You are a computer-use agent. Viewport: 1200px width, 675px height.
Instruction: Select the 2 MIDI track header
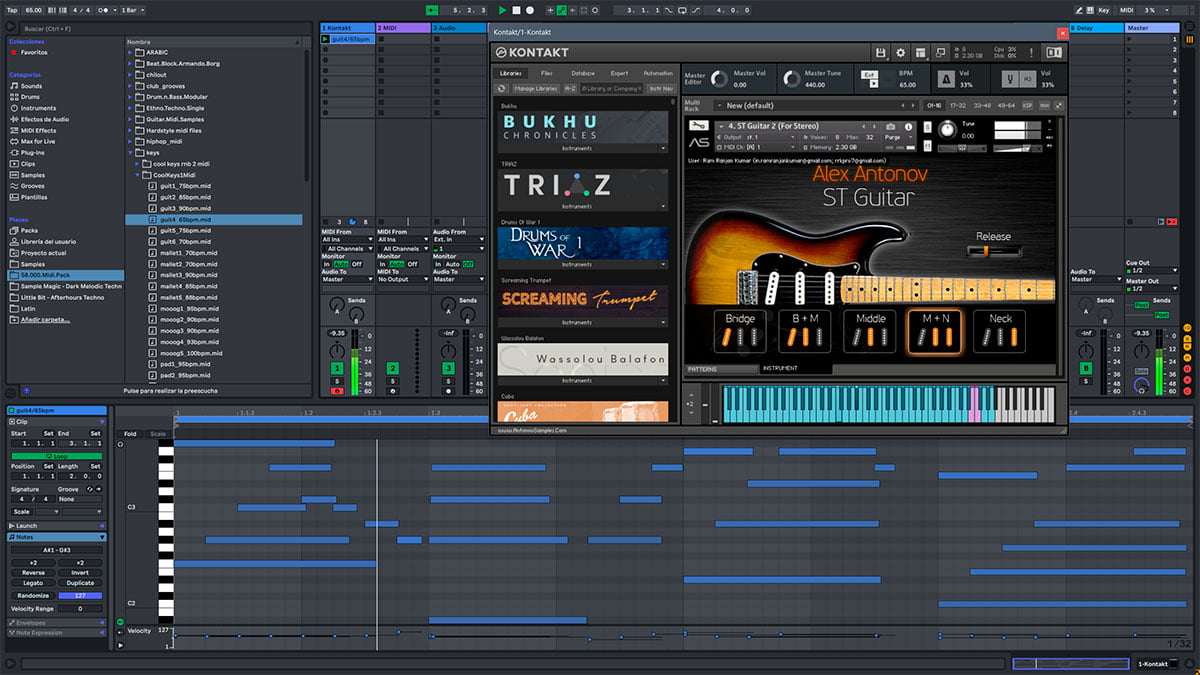402,28
